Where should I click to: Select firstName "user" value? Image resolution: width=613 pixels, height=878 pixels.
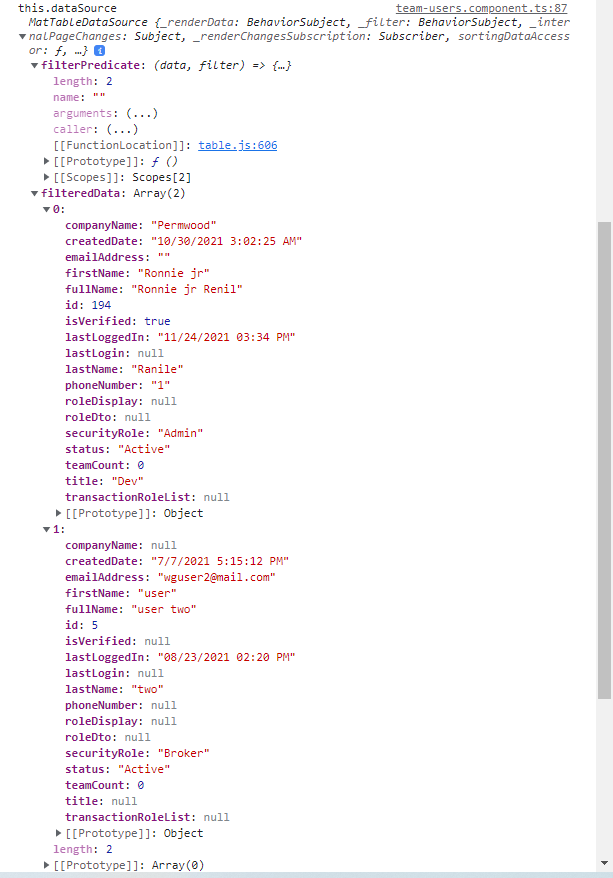[157, 594]
